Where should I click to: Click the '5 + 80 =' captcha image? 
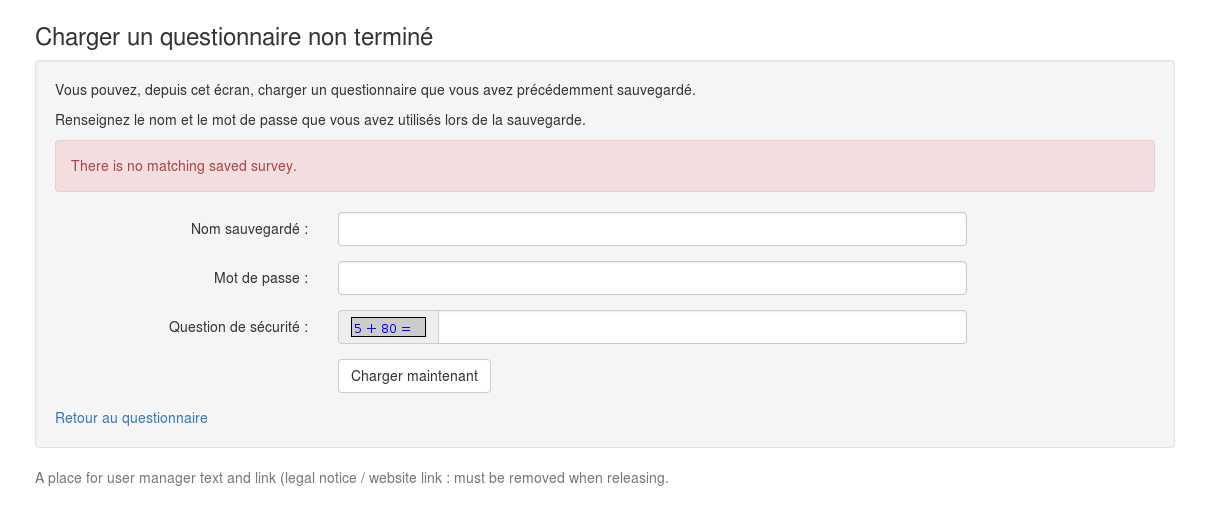[x=388, y=327]
